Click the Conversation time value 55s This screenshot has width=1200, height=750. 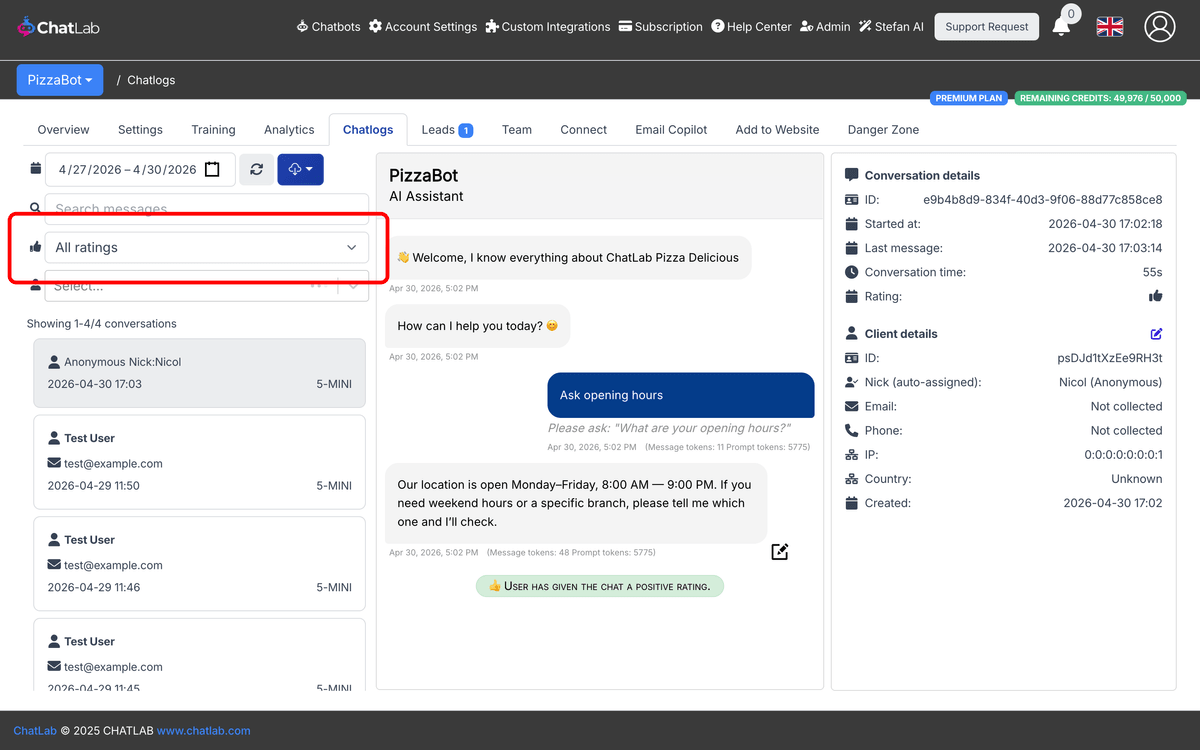click(1153, 272)
